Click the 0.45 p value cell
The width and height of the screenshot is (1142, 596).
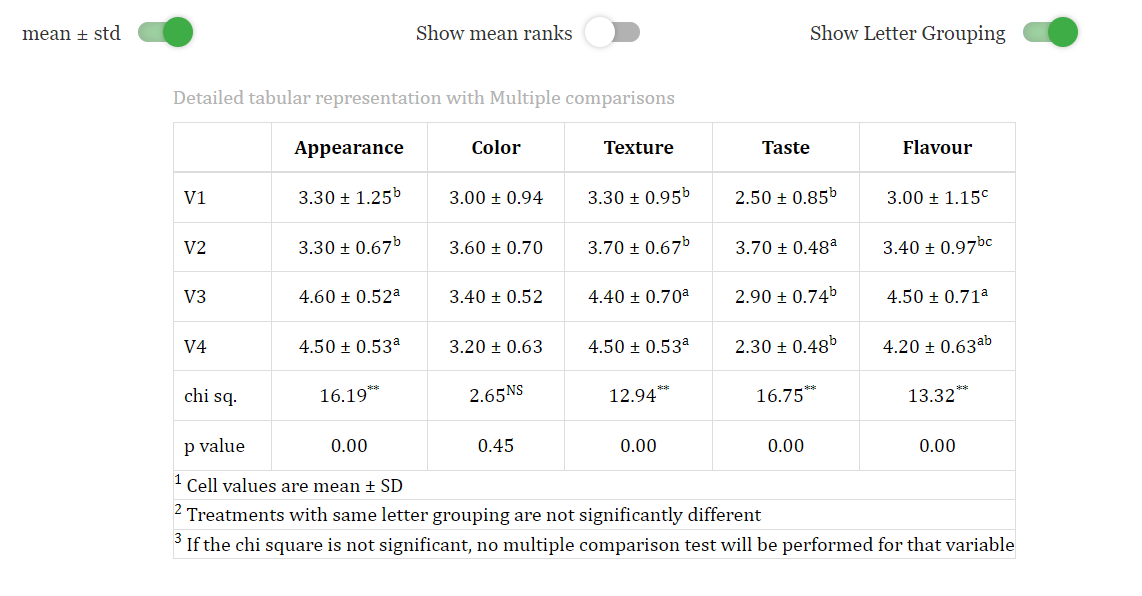pos(495,446)
